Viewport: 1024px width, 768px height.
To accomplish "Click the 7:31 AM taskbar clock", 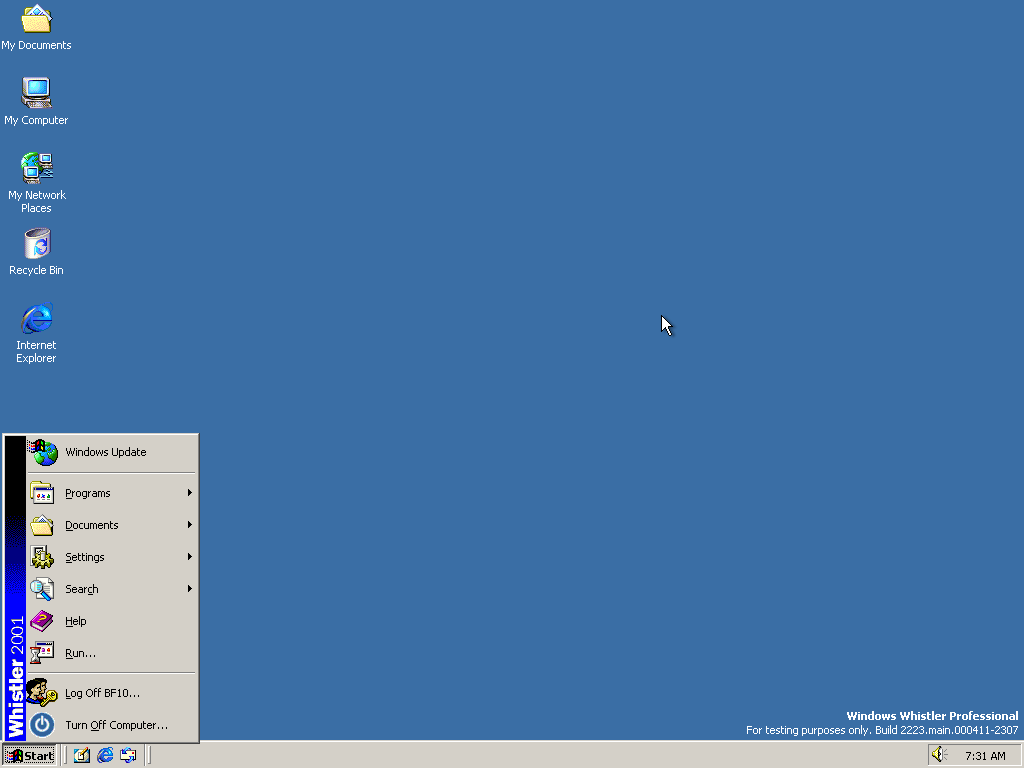I will point(985,756).
